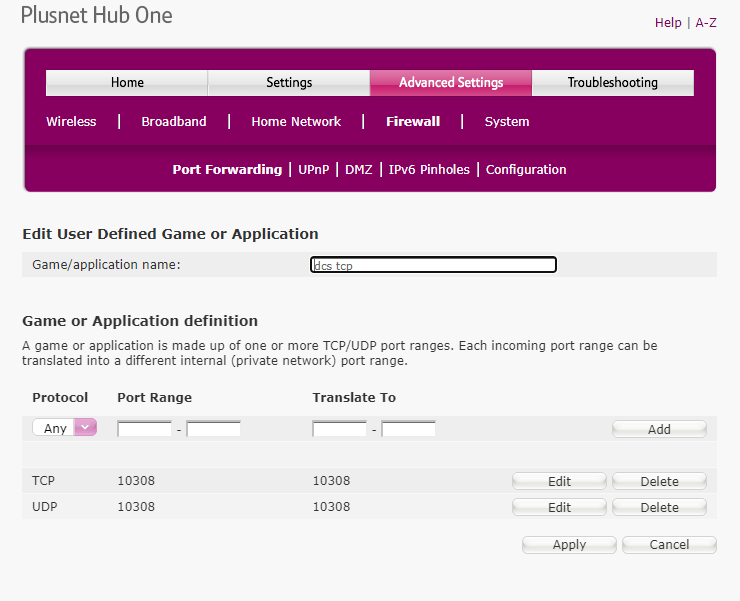Click the Port Range column header
Image resolution: width=740 pixels, height=601 pixels.
tap(154, 398)
